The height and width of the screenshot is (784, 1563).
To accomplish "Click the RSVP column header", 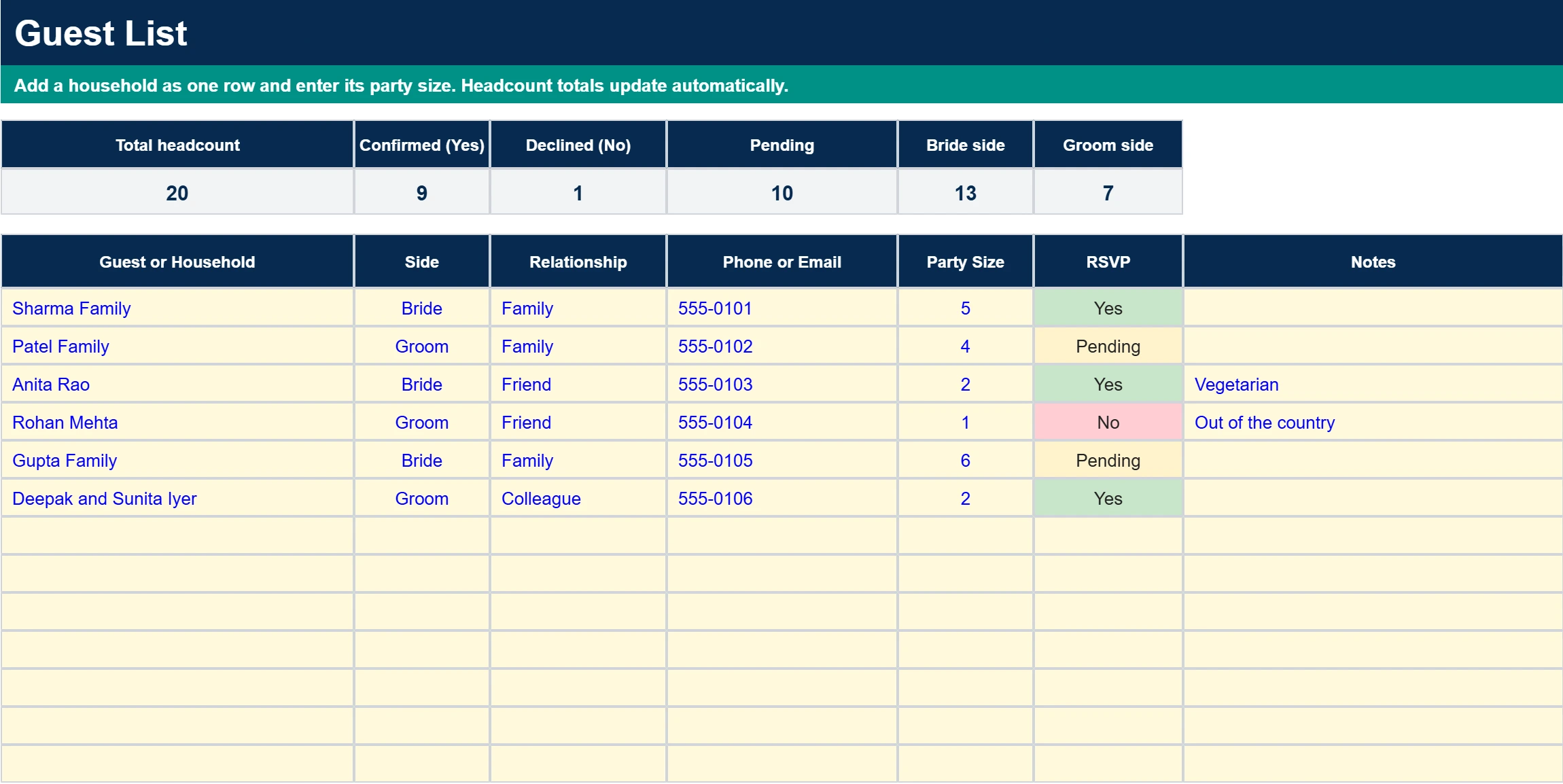I will point(1108,262).
